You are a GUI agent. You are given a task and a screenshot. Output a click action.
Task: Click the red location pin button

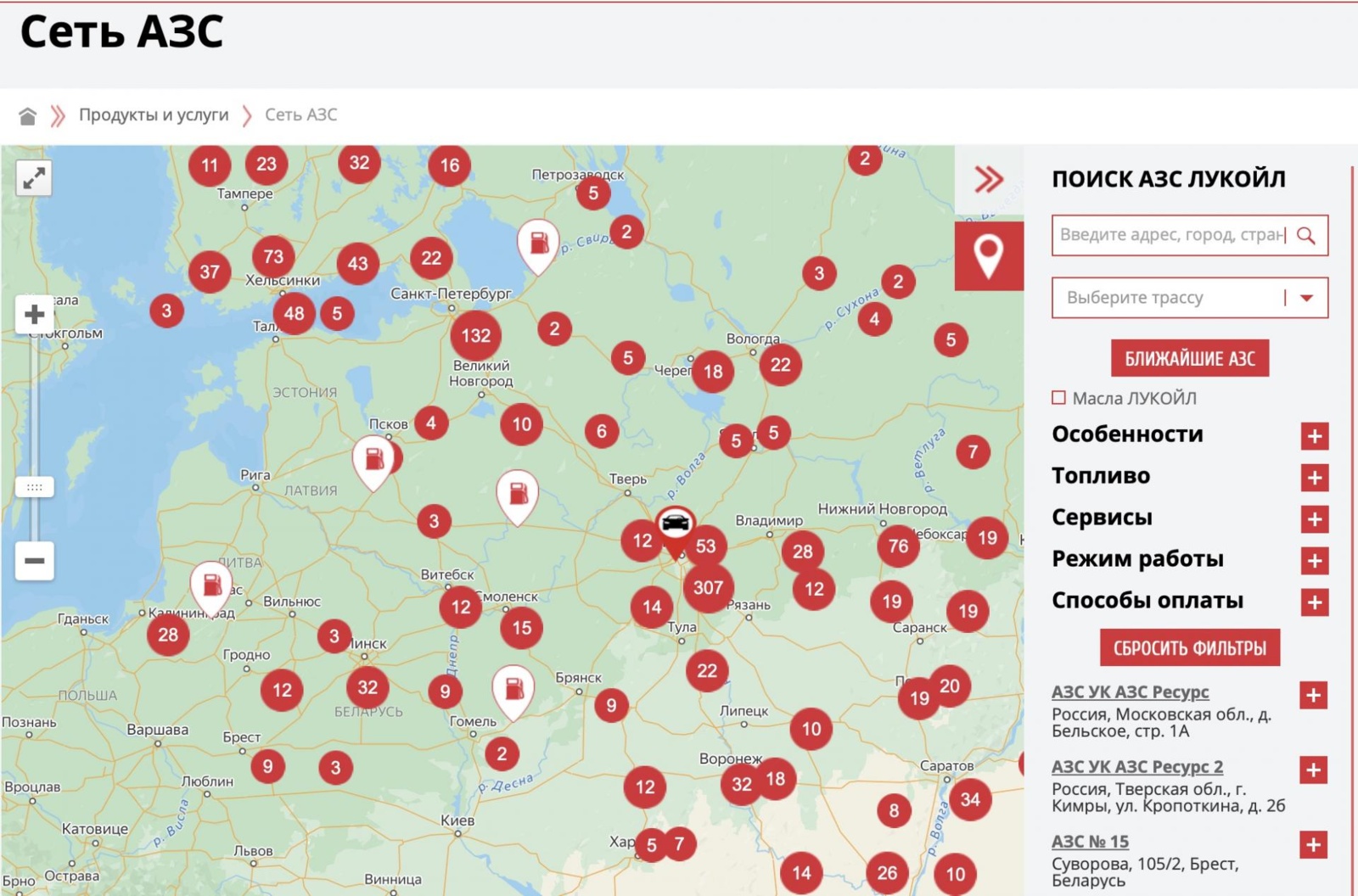pyautogui.click(x=989, y=256)
